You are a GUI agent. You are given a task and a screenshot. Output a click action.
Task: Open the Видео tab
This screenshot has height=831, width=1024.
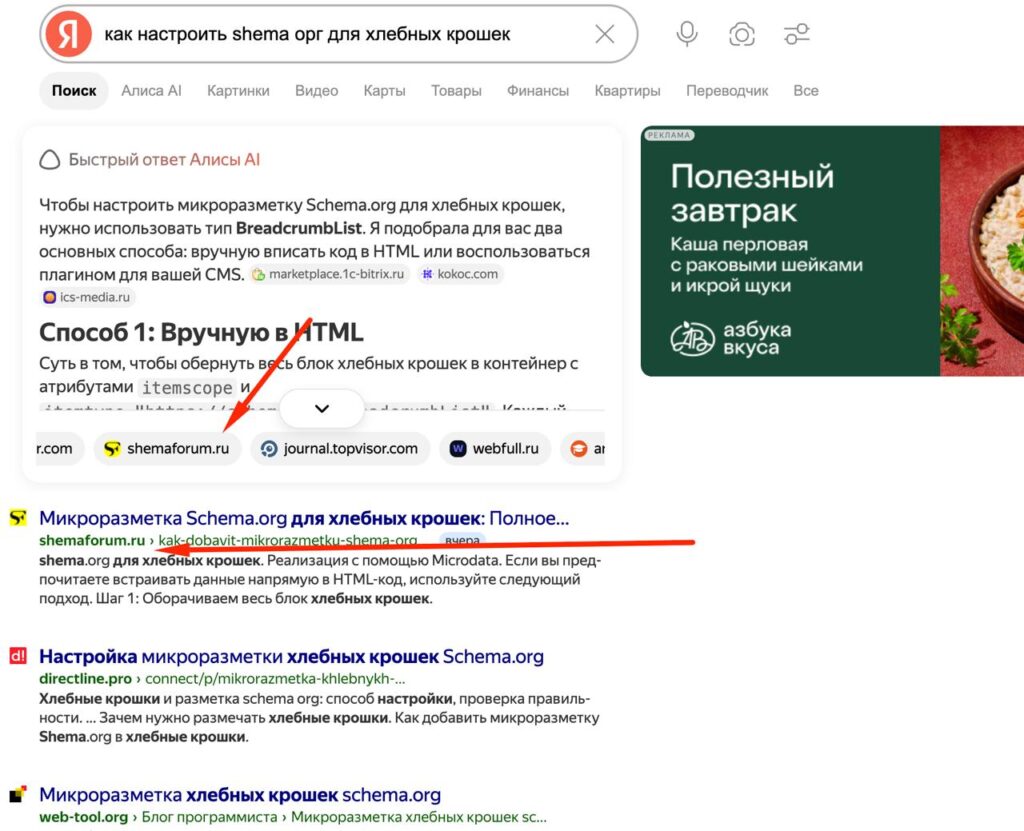coord(317,91)
